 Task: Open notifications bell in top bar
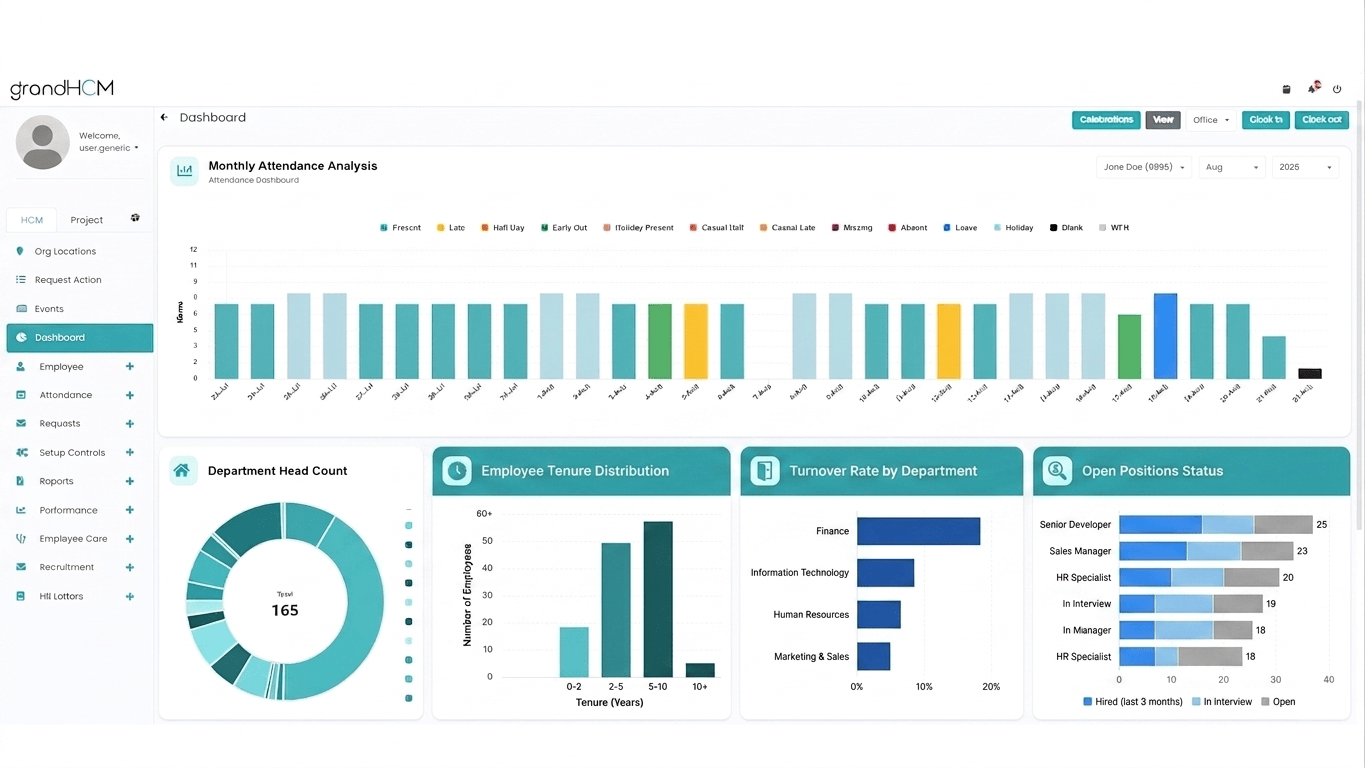coord(1314,88)
